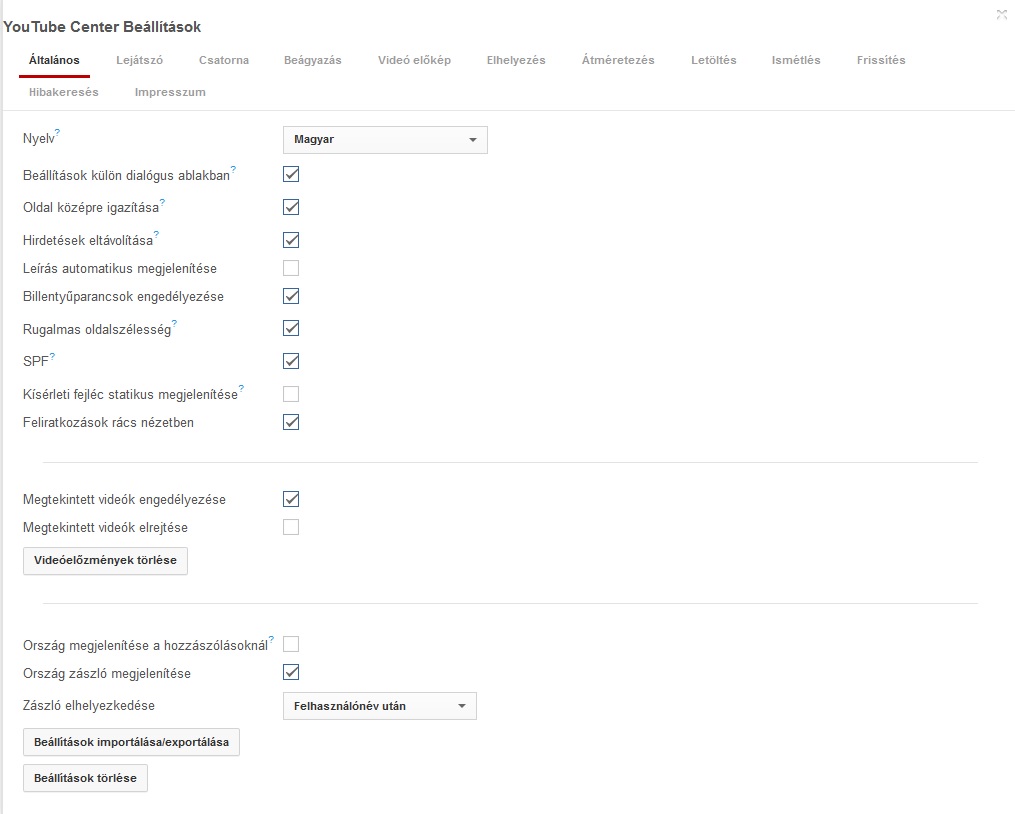Open the Letöltés tab
Image resolution: width=1015 pixels, height=814 pixels.
(713, 60)
